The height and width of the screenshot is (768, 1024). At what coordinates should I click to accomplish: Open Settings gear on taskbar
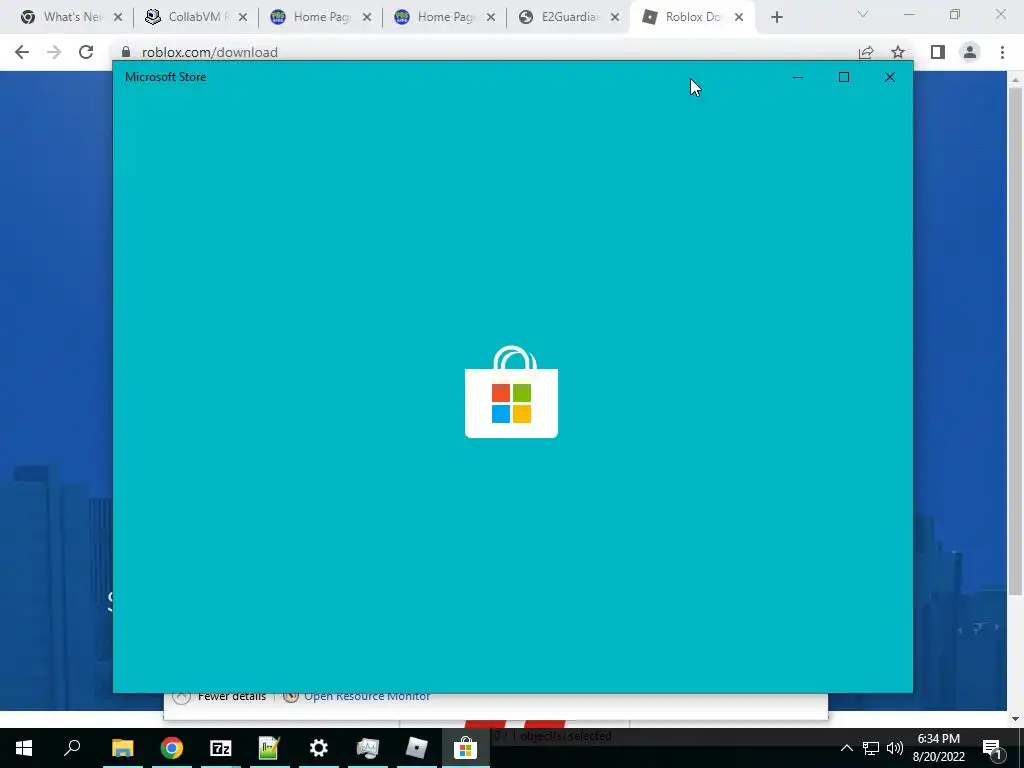(x=319, y=748)
